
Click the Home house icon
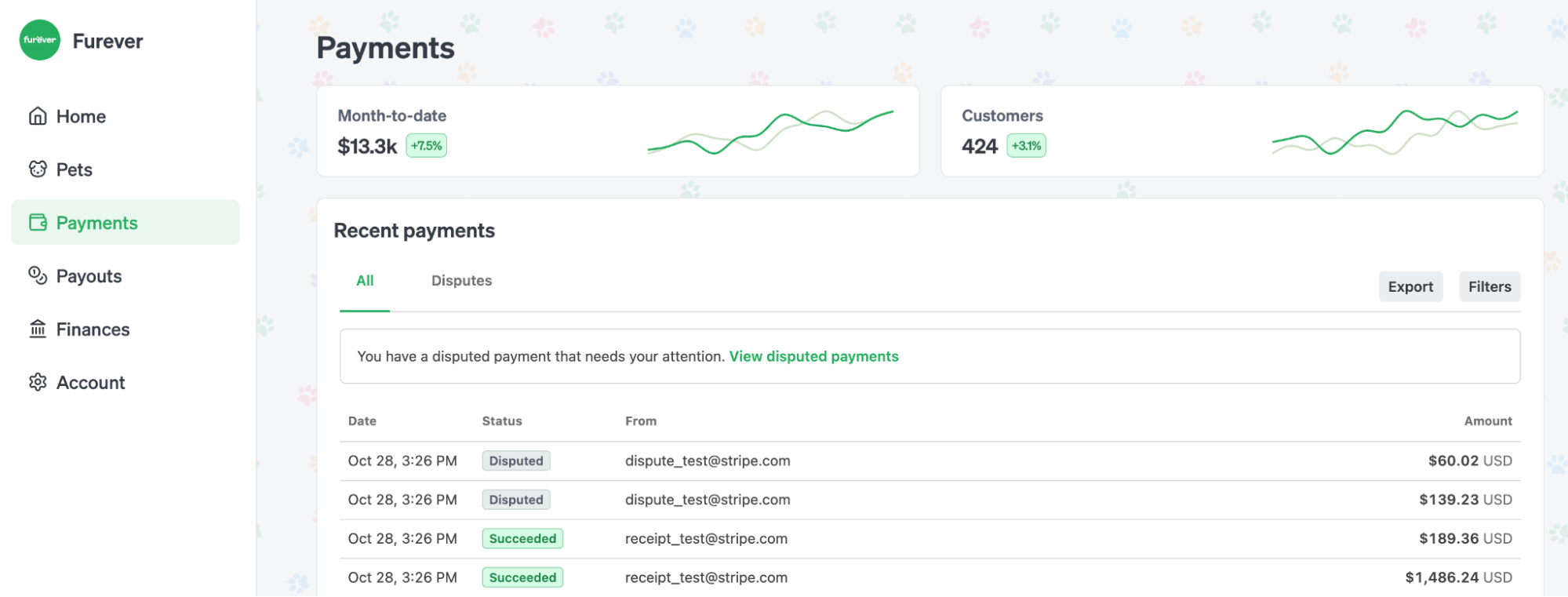38,116
